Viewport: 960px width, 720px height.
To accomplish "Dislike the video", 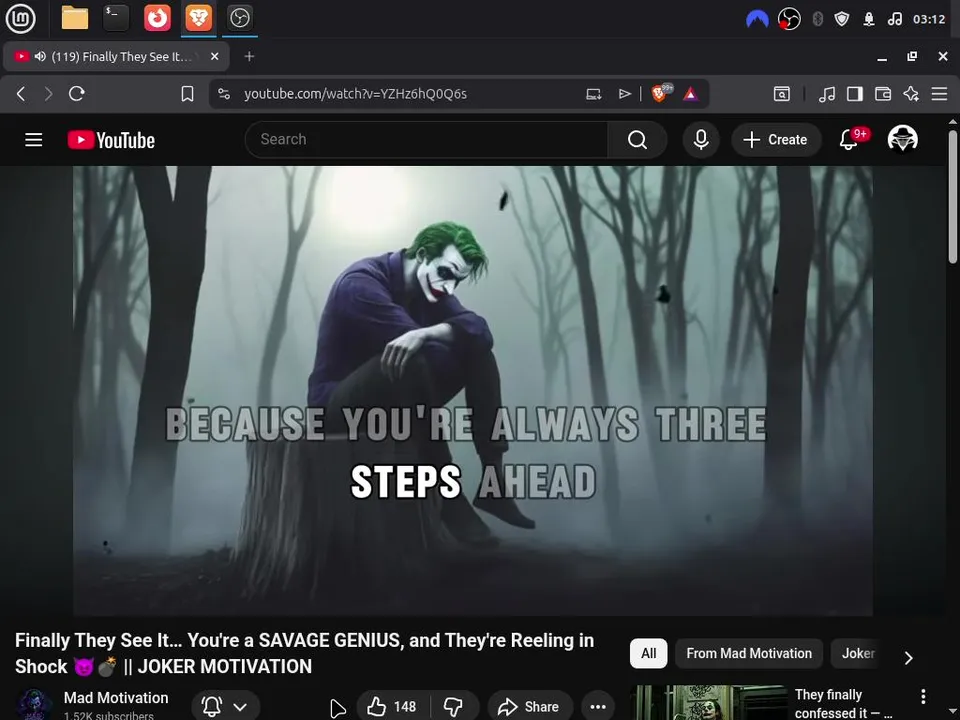I will [x=454, y=707].
